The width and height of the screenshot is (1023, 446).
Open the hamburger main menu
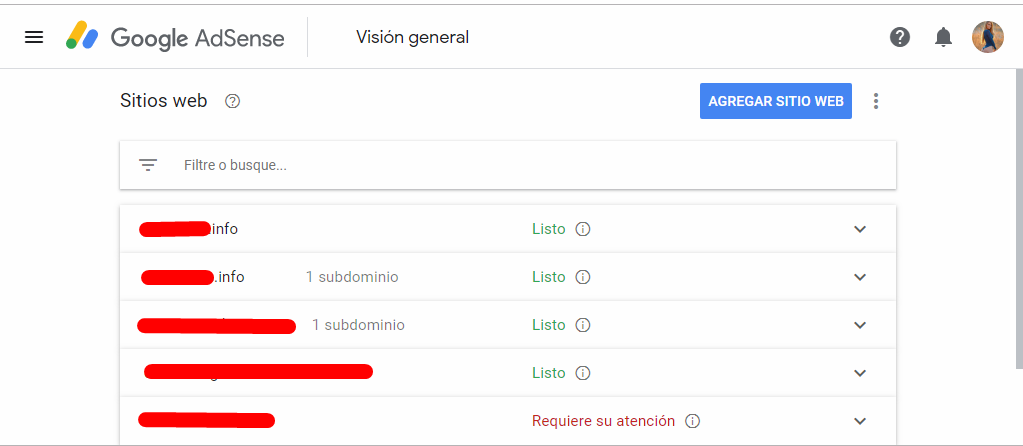click(x=34, y=38)
